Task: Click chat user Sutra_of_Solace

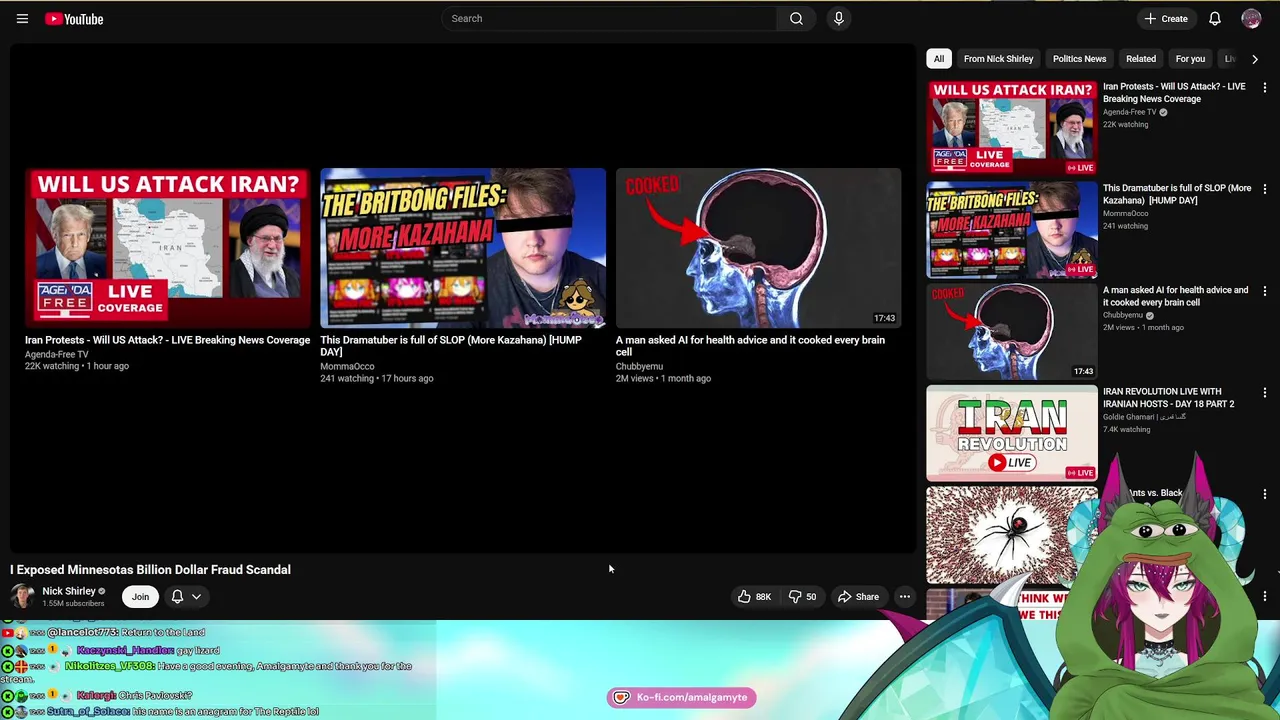Action: click(x=87, y=711)
